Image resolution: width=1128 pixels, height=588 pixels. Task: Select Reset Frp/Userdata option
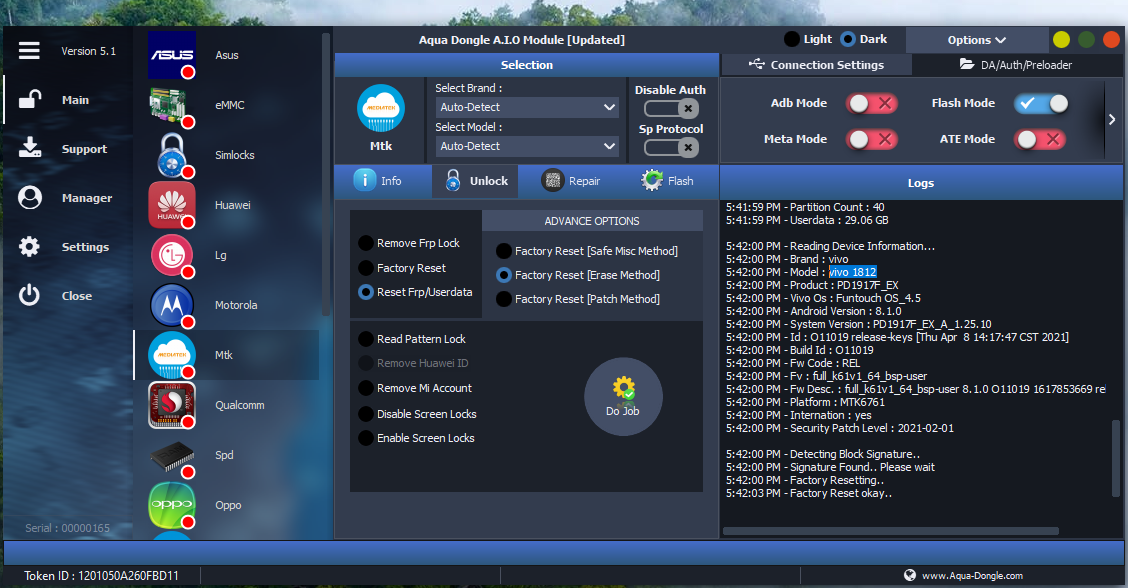point(416,291)
